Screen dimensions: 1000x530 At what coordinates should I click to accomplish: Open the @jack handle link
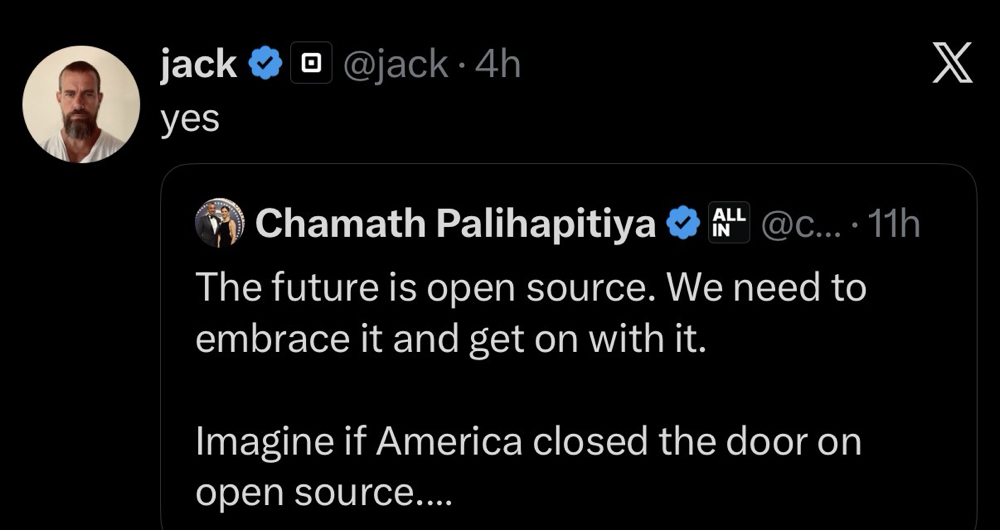[396, 64]
